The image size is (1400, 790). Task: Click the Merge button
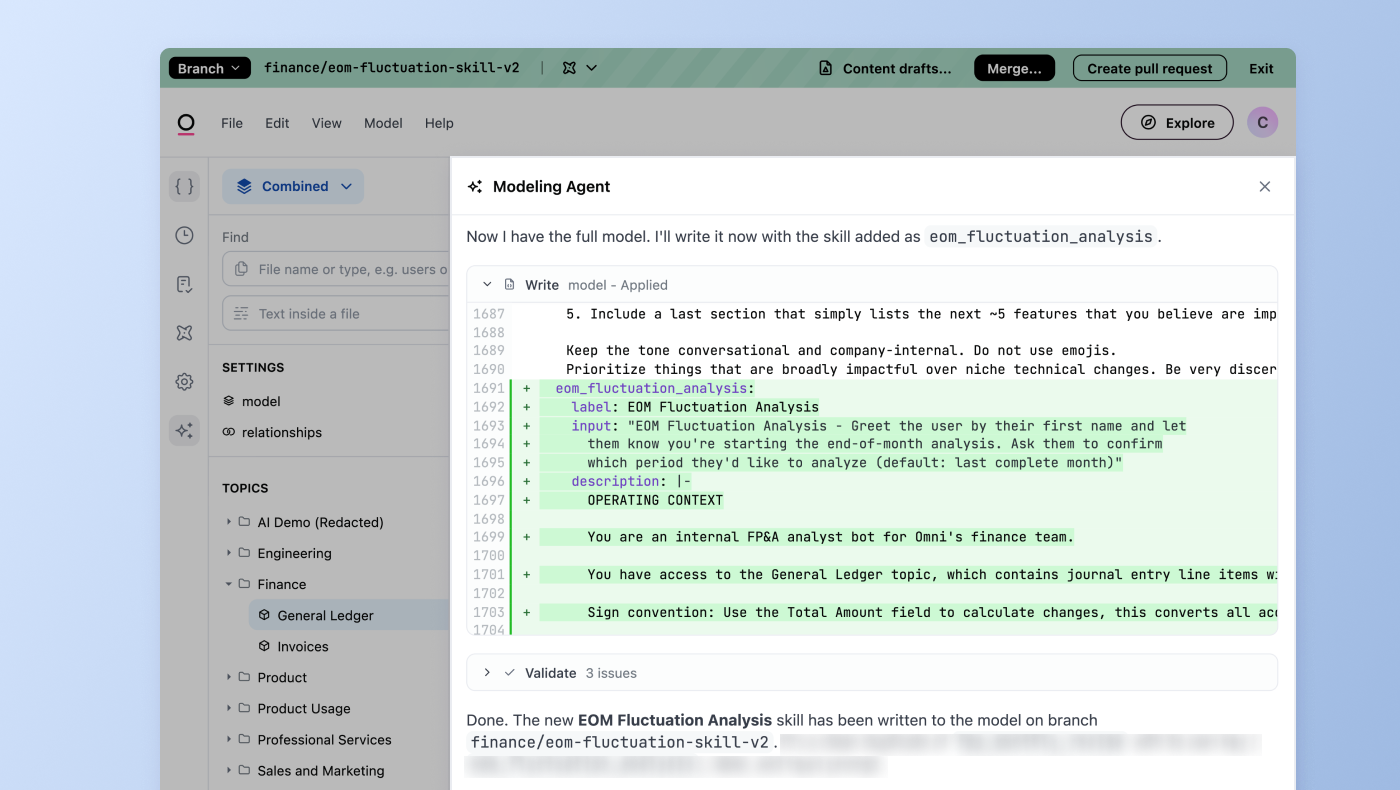click(x=1014, y=68)
